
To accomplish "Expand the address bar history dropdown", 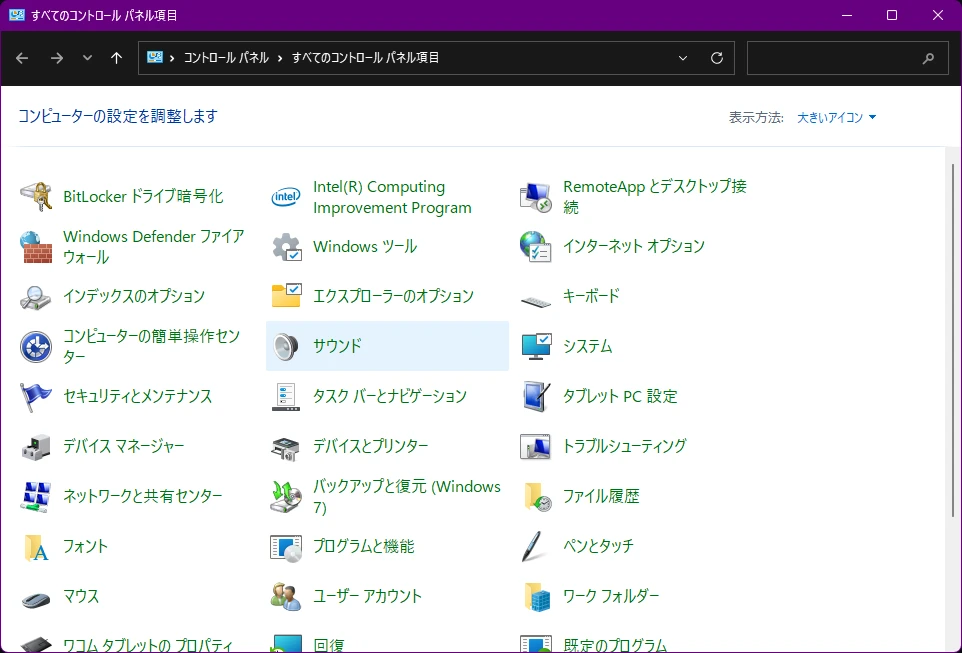I will click(683, 58).
